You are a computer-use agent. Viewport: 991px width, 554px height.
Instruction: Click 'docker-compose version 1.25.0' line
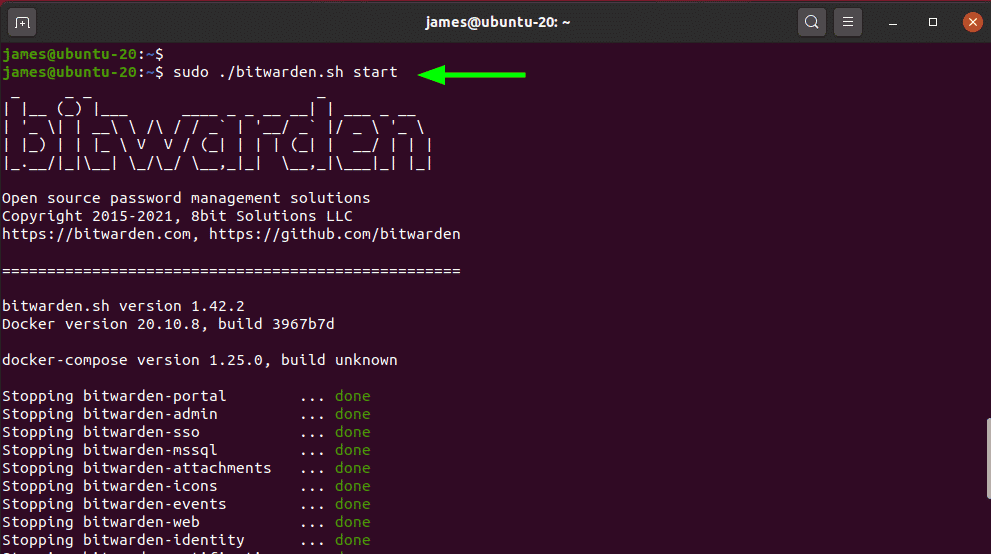click(200, 360)
